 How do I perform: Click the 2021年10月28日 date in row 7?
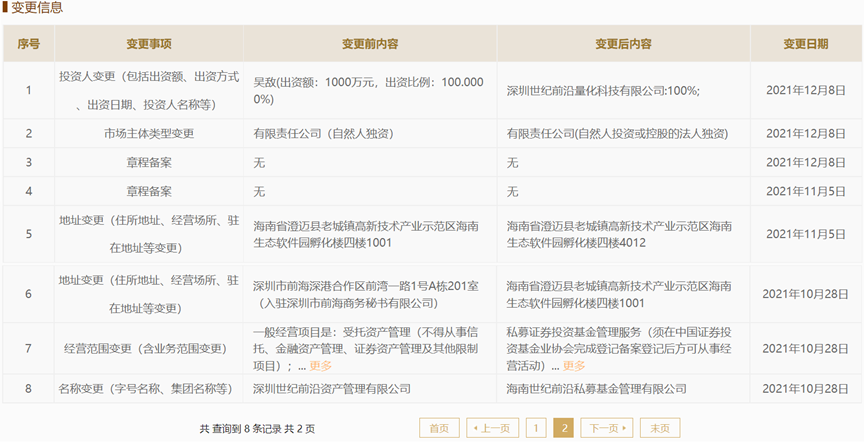806,349
